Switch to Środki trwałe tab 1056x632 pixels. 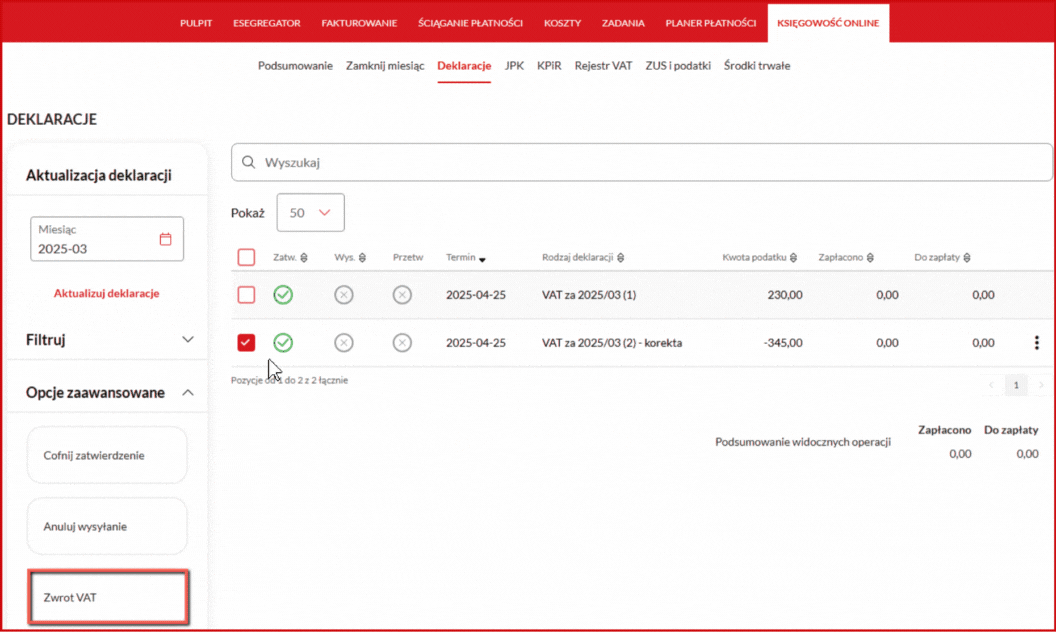pyautogui.click(x=757, y=66)
